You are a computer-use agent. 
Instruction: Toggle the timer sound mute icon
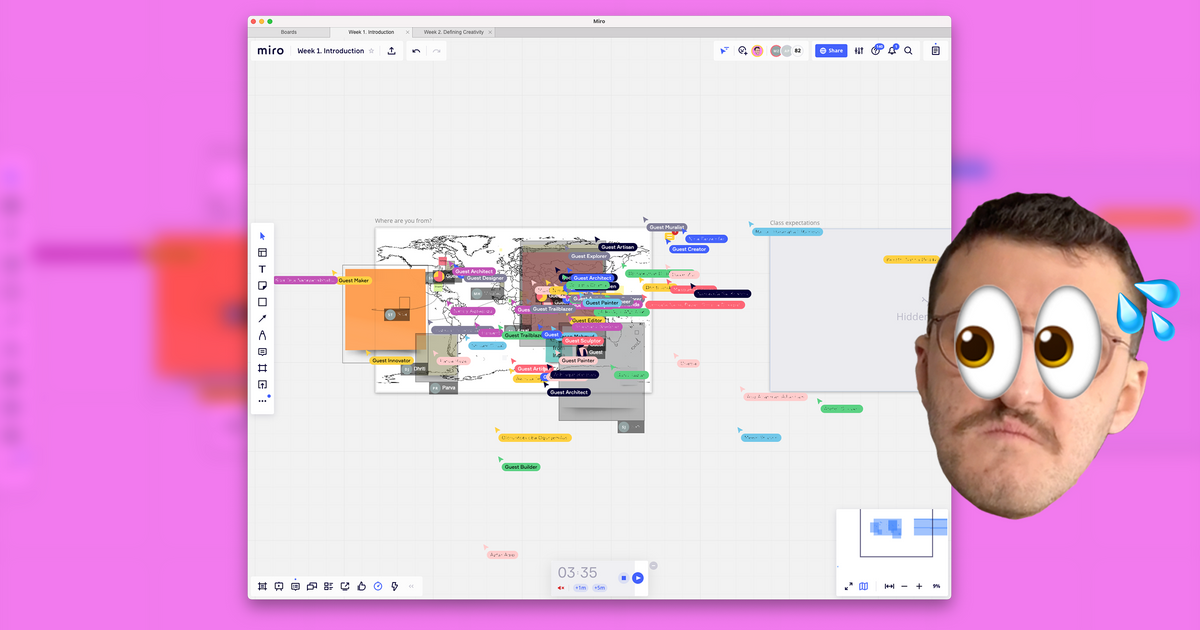[561, 588]
